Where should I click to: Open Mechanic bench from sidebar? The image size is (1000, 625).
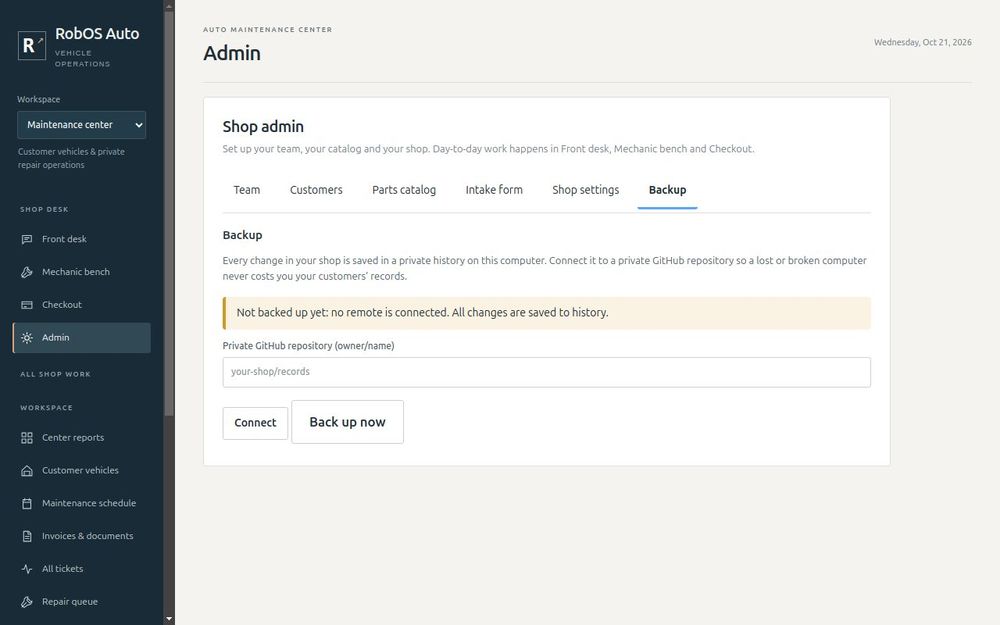pyautogui.click(x=82, y=272)
